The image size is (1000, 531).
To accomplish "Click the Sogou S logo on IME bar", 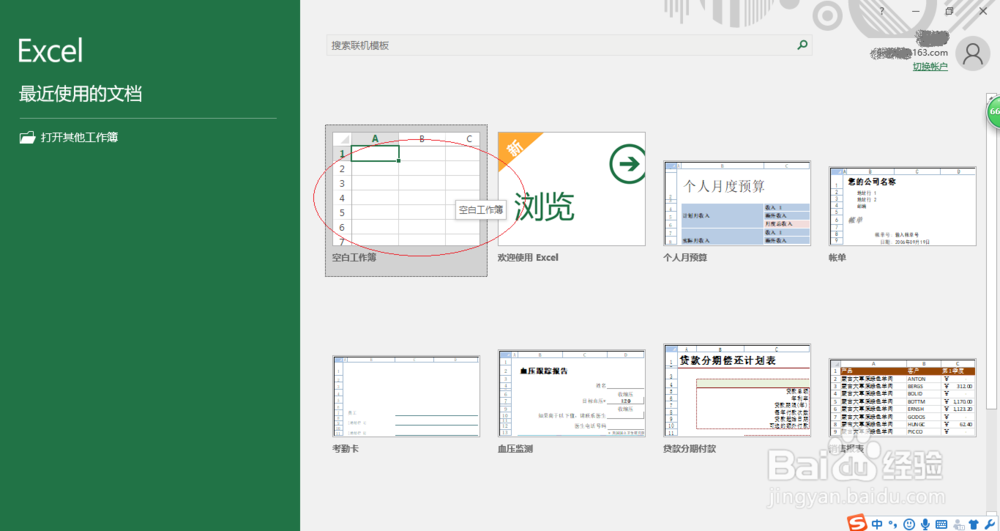I will pos(857,523).
